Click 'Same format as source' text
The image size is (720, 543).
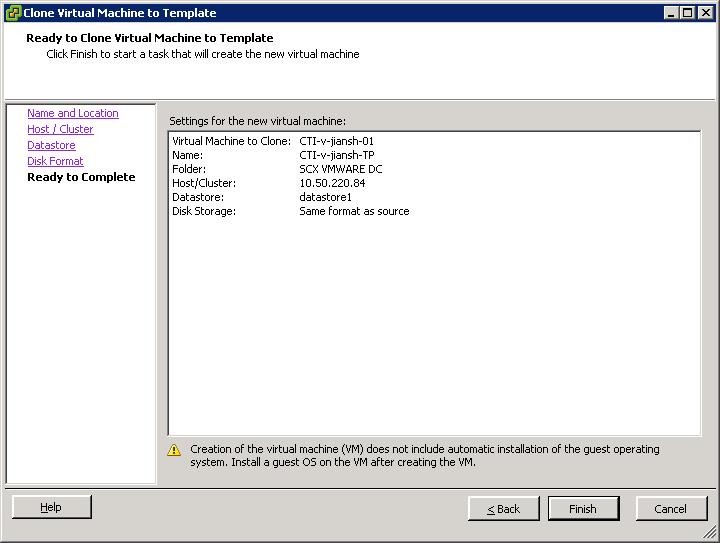(x=354, y=211)
